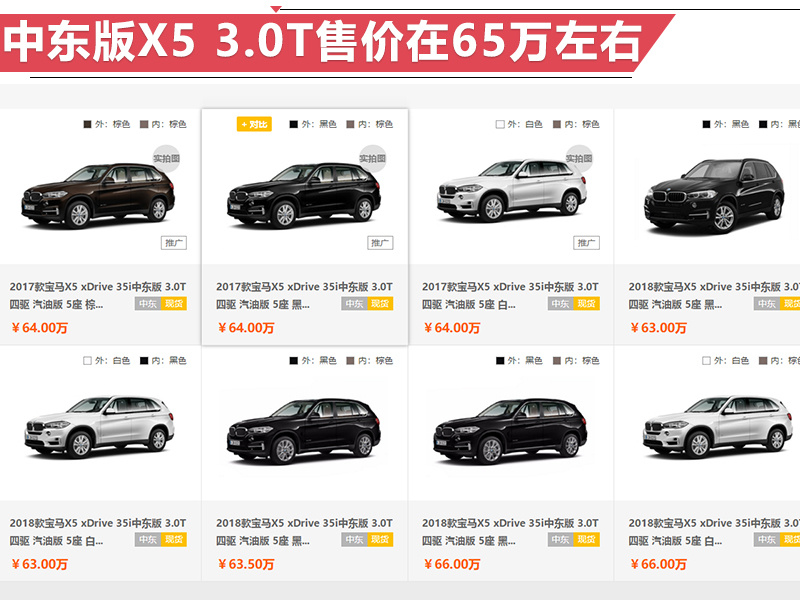The height and width of the screenshot is (600, 800).
Task: Click the ¥63.00万 price on white 2018 X5
Action: pyautogui.click(x=40, y=564)
